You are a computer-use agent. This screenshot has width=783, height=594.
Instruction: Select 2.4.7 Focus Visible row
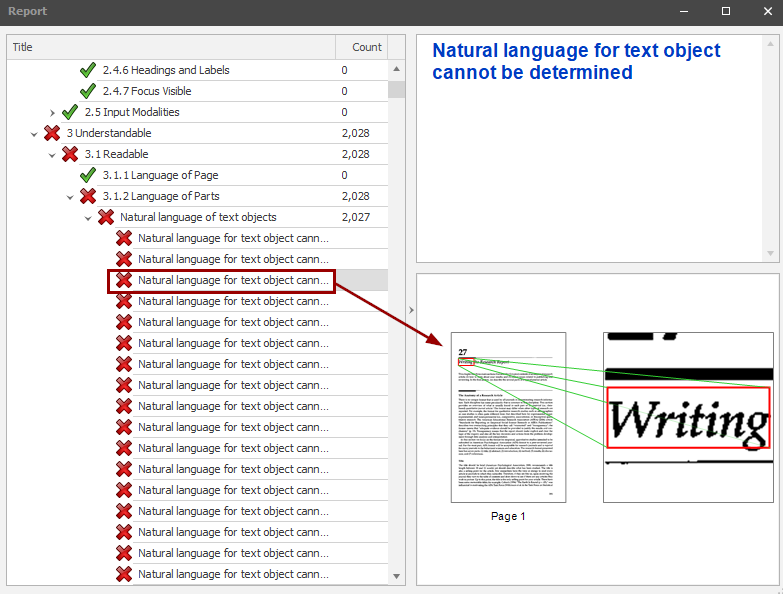(x=197, y=91)
